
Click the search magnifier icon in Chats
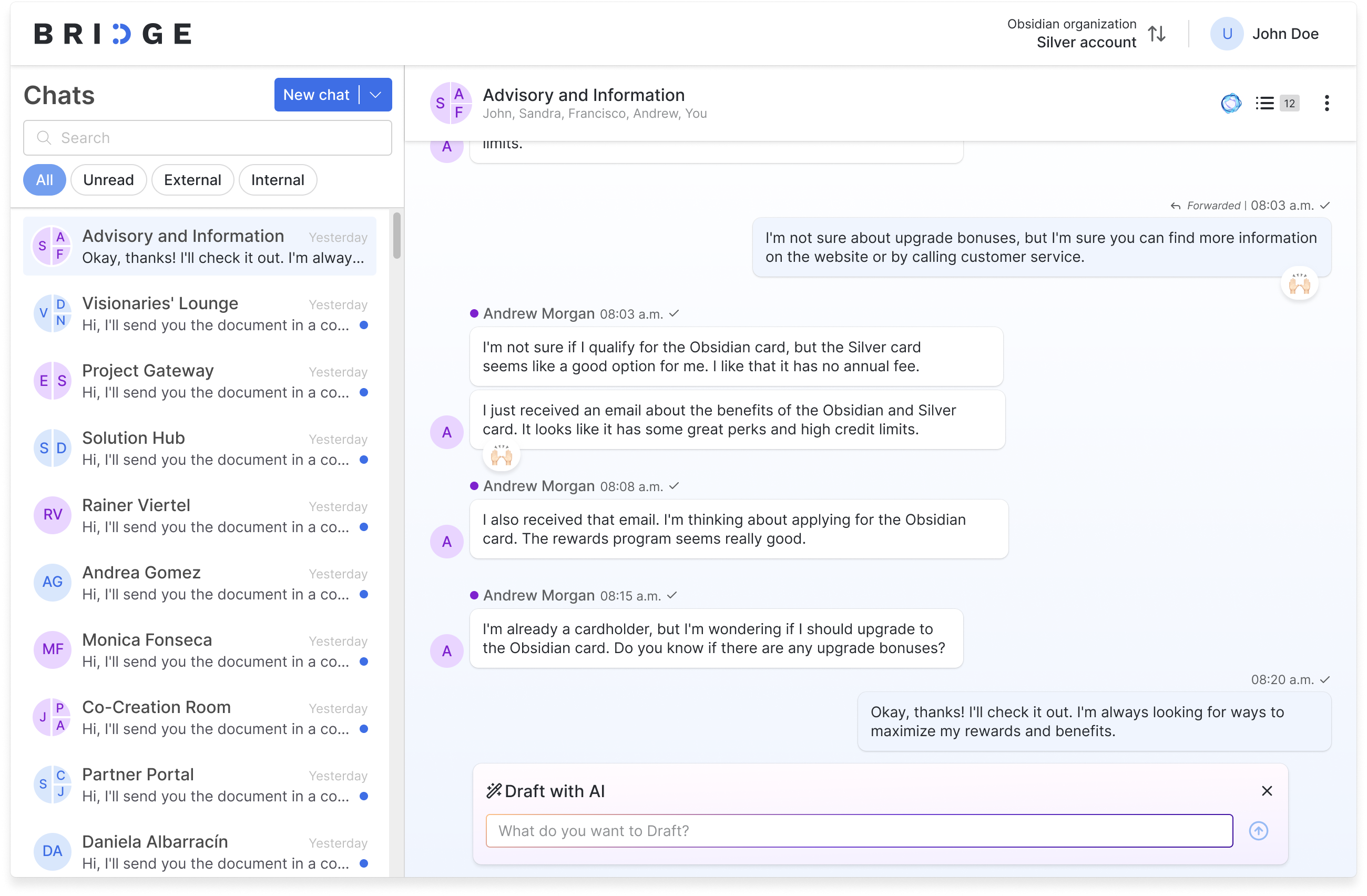click(44, 138)
